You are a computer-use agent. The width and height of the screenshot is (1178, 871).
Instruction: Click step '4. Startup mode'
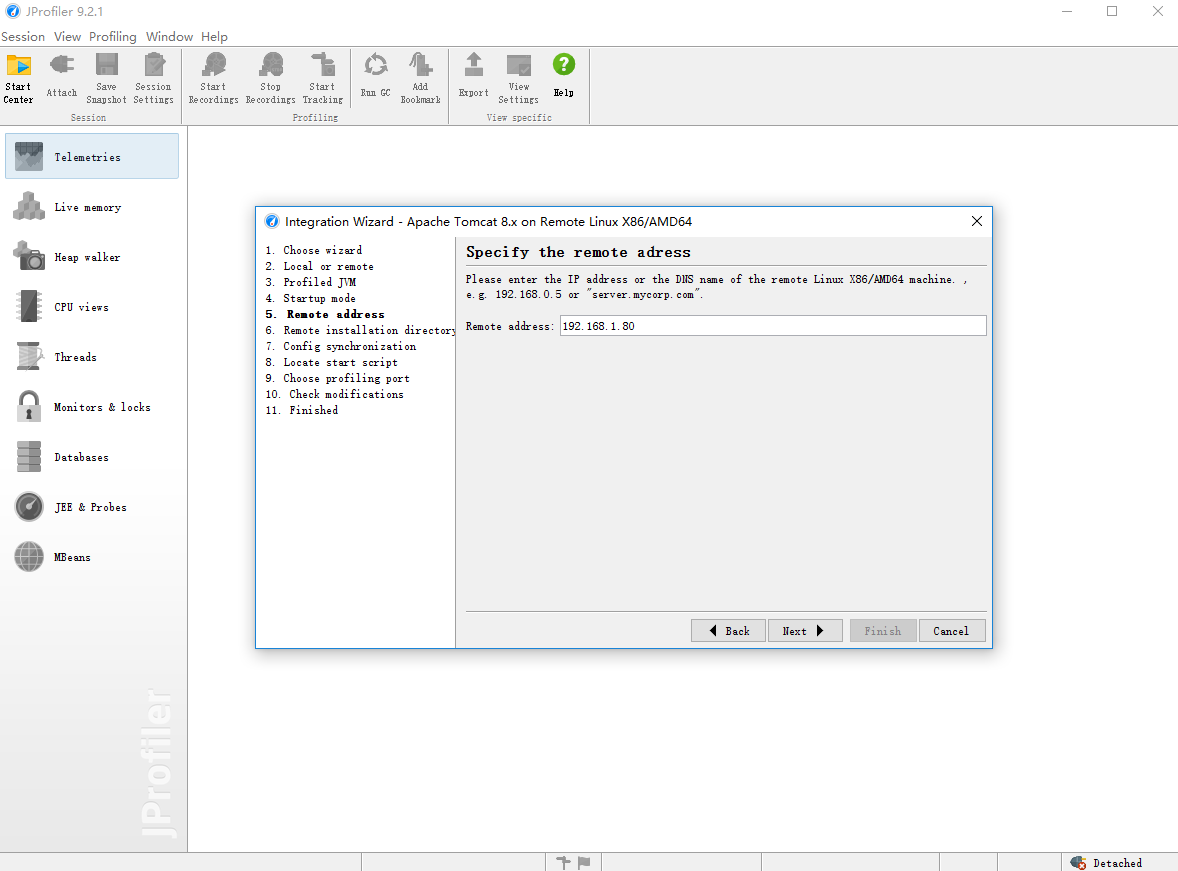pyautogui.click(x=311, y=298)
